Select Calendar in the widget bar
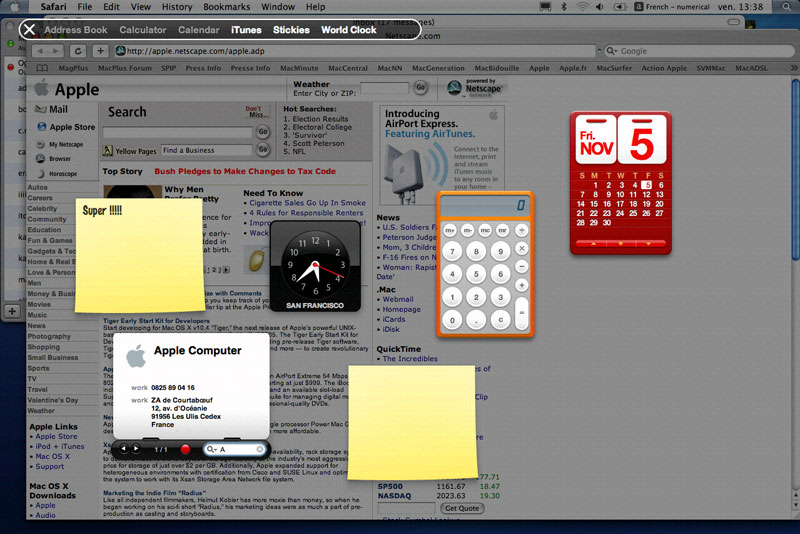This screenshot has width=800, height=534. 198,30
